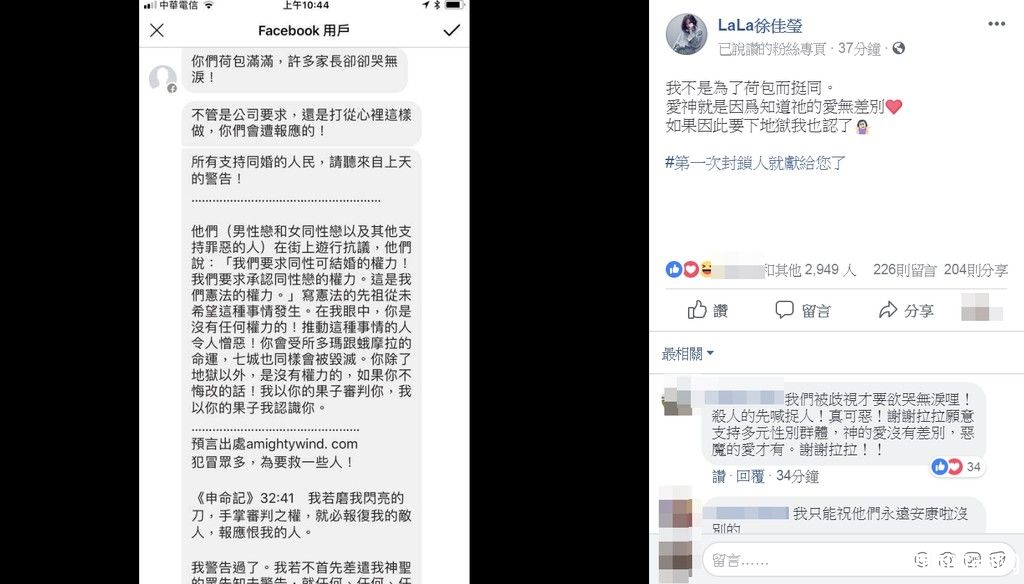Image resolution: width=1024 pixels, height=584 pixels.
Task: Tap the checkmark icon beside Facebook 用戶
Action: coord(451,30)
